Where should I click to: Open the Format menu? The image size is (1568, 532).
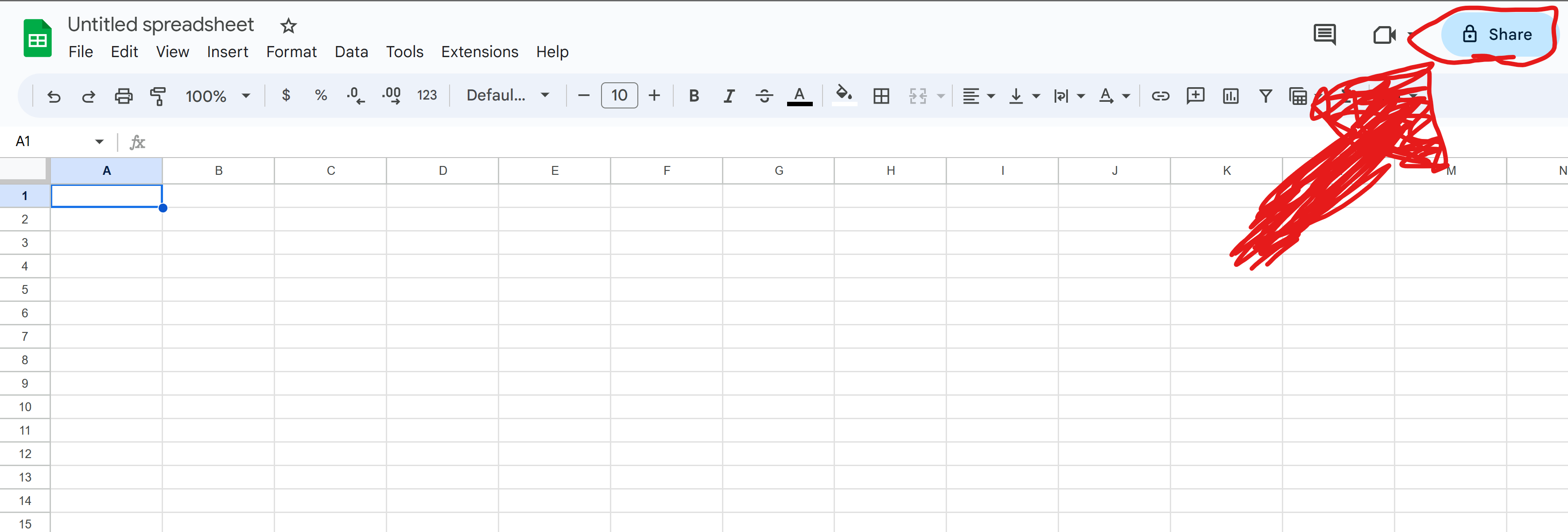[291, 52]
